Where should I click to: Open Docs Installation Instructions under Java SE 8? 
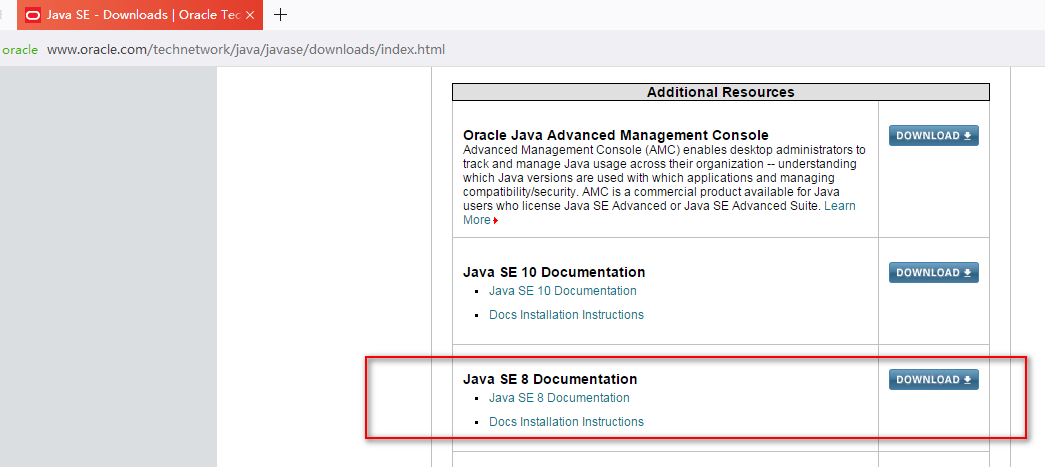pos(566,422)
